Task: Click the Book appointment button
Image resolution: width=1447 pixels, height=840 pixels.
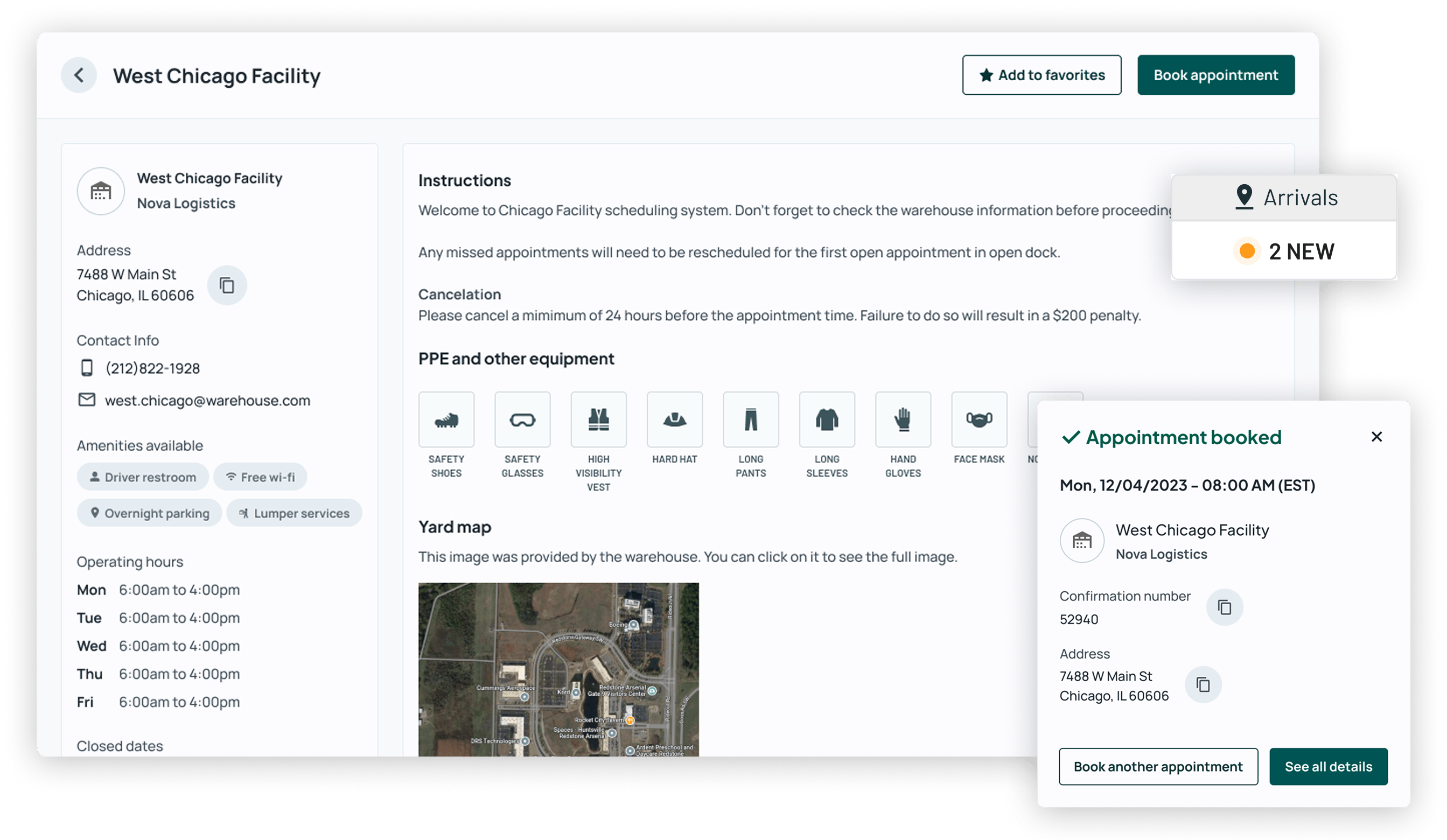Action: [x=1215, y=75]
